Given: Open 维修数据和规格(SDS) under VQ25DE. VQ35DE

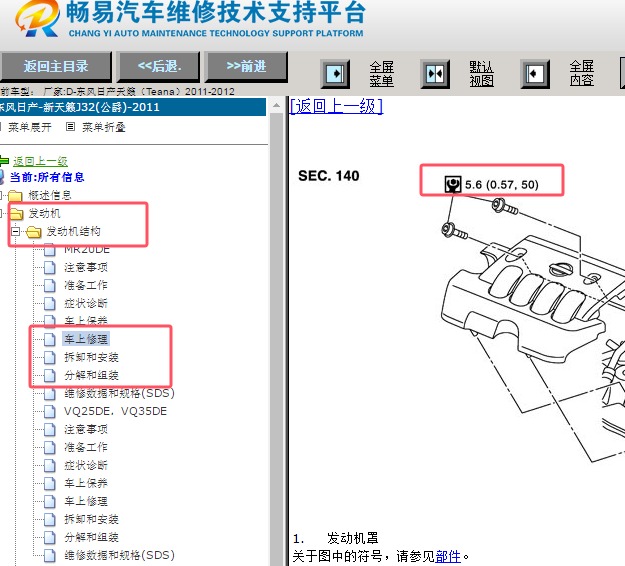Looking at the screenshot, I should [x=119, y=555].
